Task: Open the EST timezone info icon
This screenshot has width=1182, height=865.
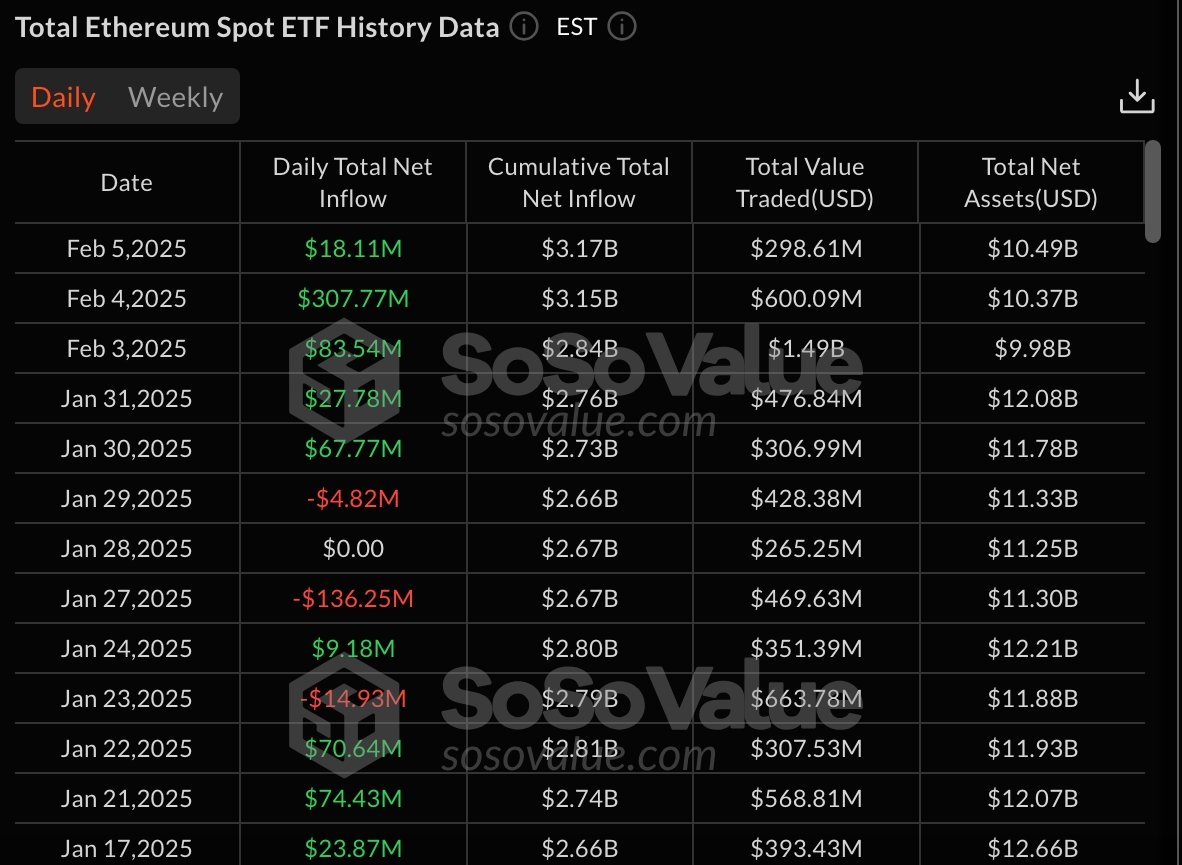Action: tap(621, 27)
